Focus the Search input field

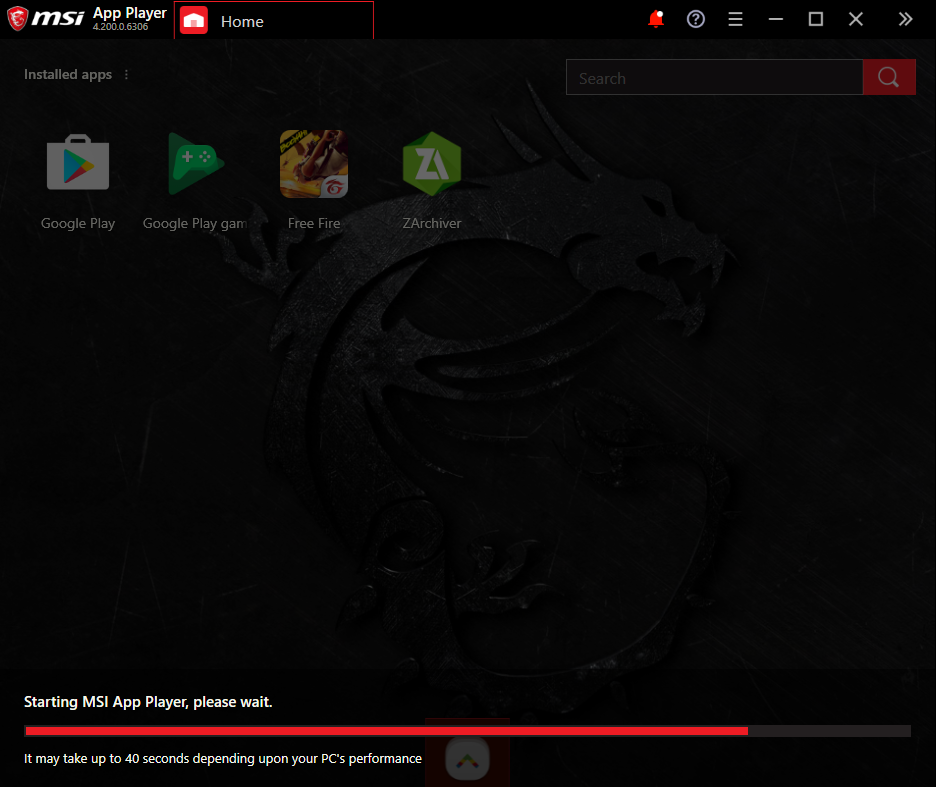[x=715, y=77]
